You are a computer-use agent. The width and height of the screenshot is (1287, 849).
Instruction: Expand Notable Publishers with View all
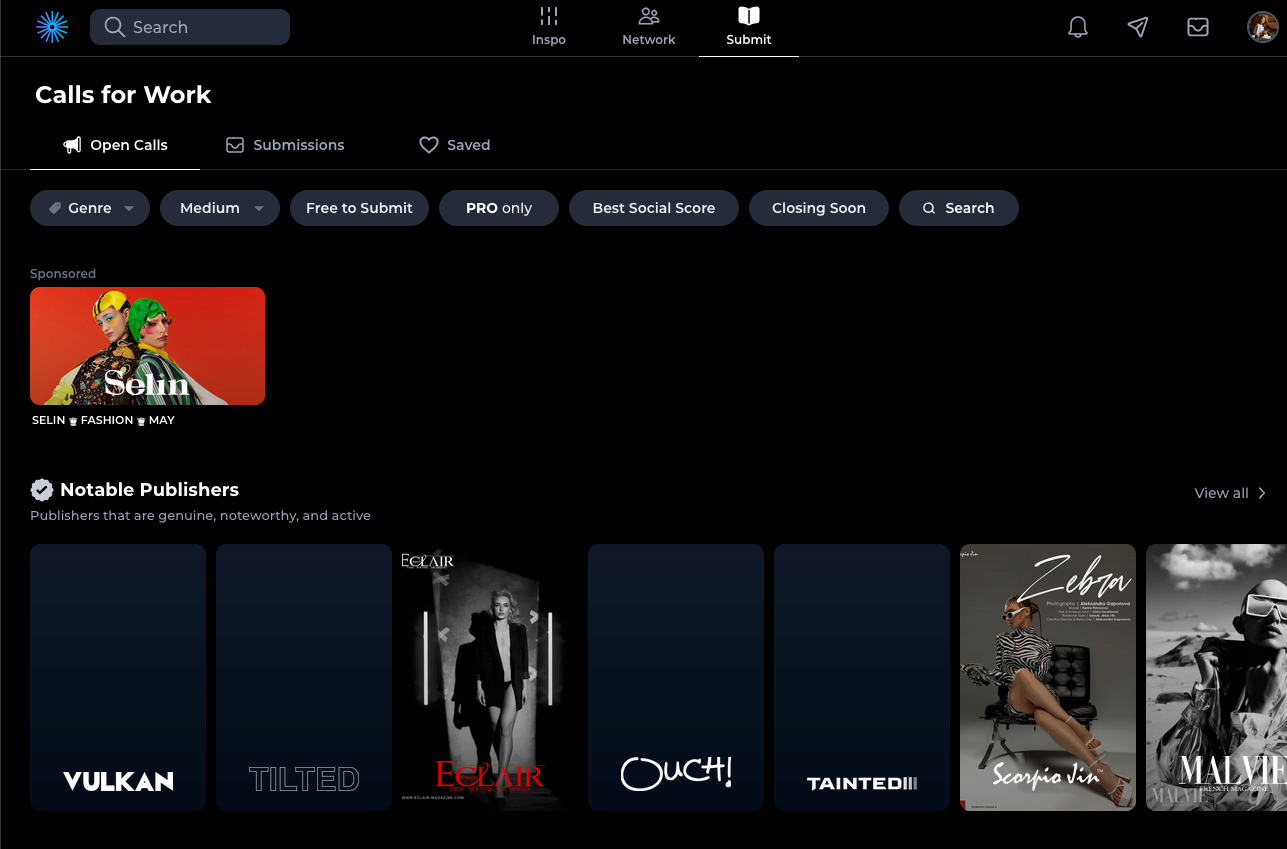(x=1230, y=493)
